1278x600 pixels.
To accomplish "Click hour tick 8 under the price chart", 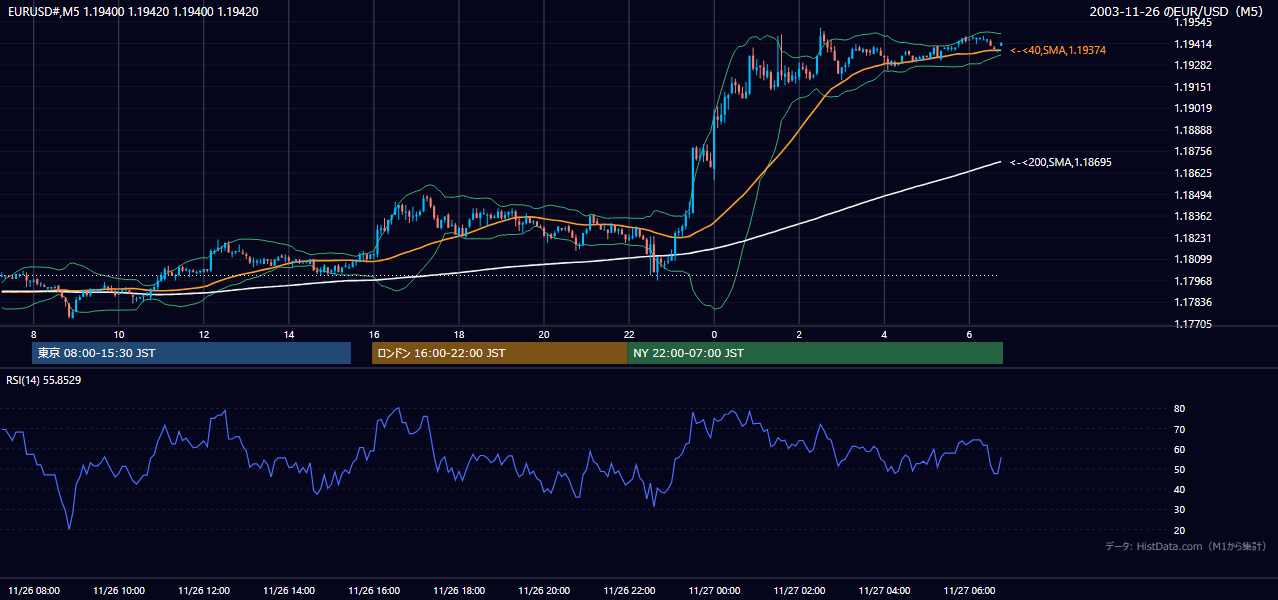I will (x=33, y=333).
